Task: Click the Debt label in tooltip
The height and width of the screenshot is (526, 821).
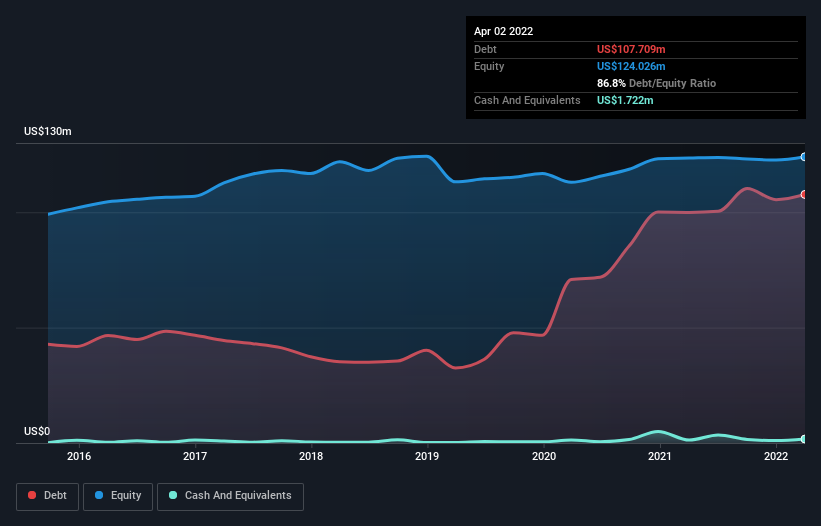Action: 485,49
